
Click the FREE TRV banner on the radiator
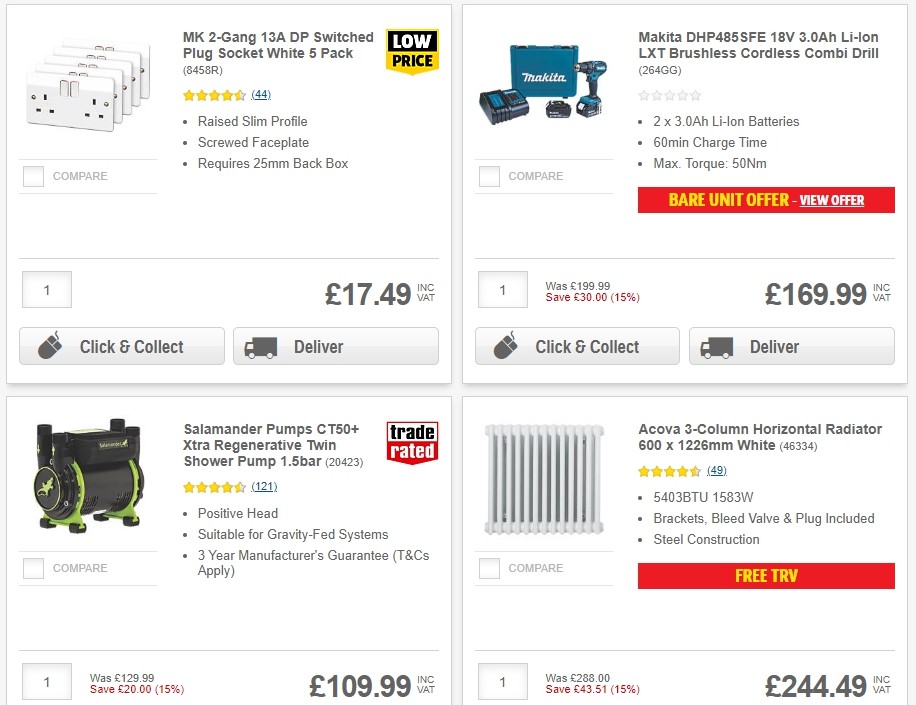coord(766,576)
